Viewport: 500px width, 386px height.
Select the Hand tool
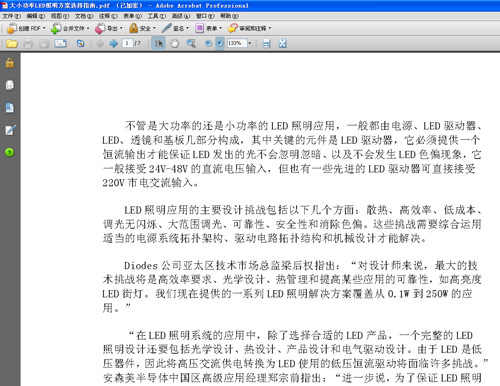(x=174, y=43)
